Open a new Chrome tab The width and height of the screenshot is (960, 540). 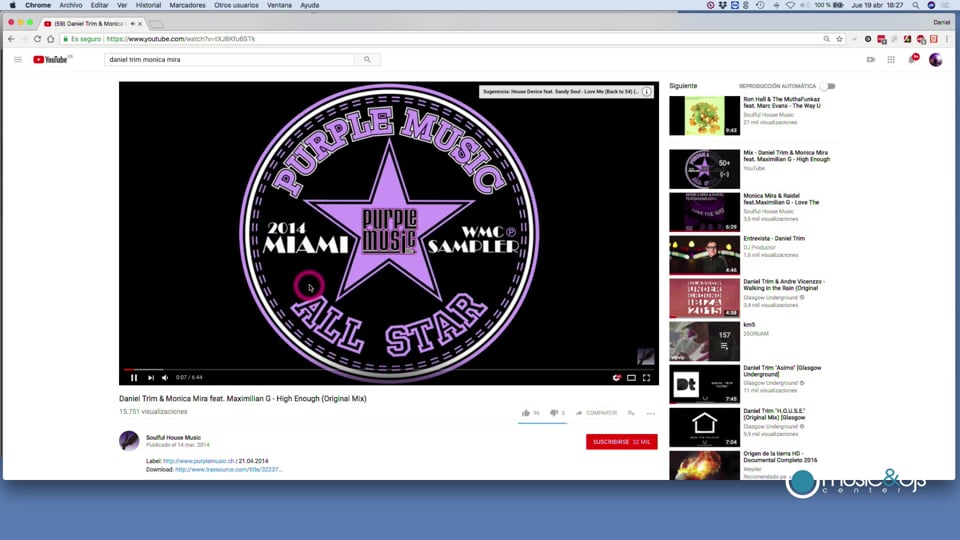pyautogui.click(x=156, y=24)
